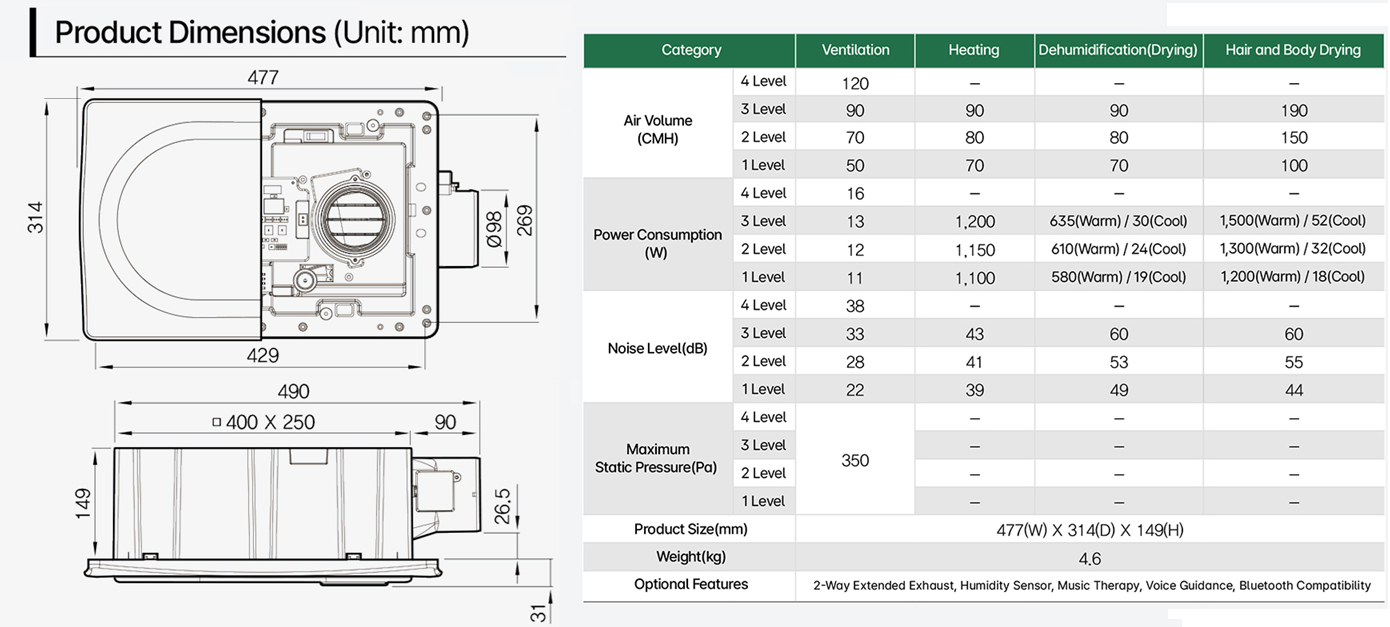1390x627 pixels.
Task: Click the 4.6 weight value
Action: point(1090,559)
